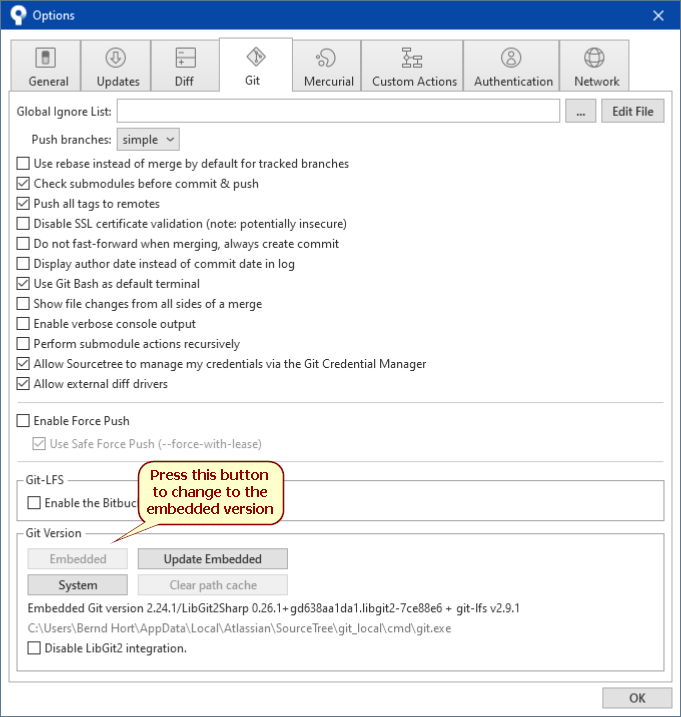Click the Global Ignore List text field
Screen dimensions: 681x717
[338, 111]
